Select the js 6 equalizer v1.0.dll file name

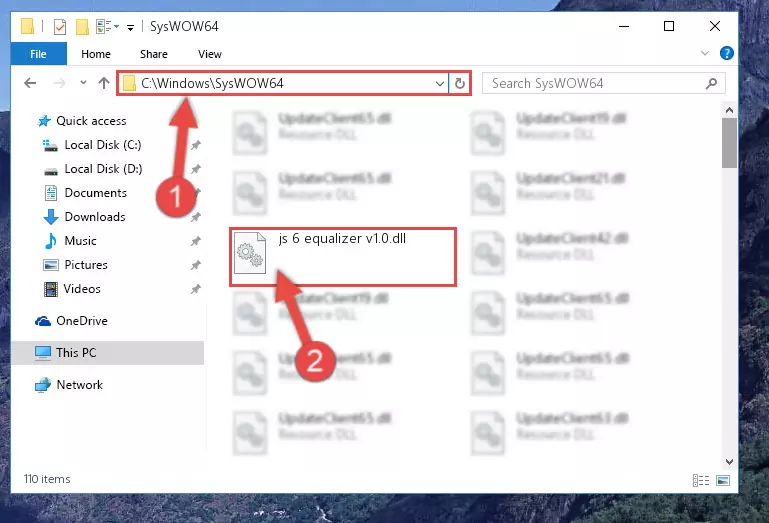coord(342,238)
